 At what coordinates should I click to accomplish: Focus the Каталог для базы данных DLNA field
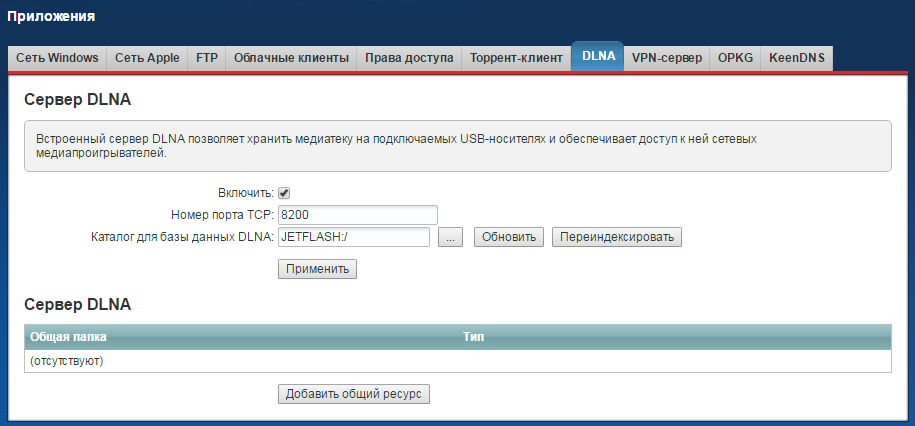click(x=353, y=237)
